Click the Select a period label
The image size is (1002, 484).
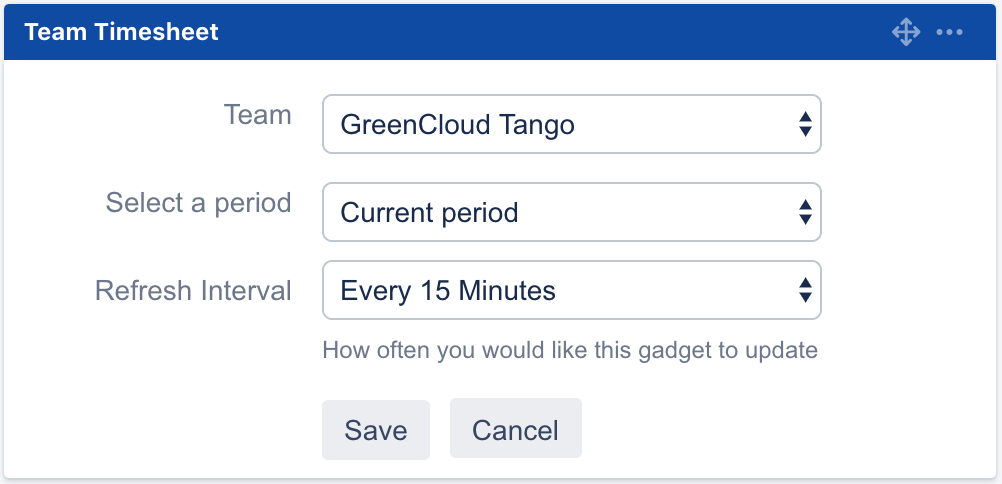[198, 203]
